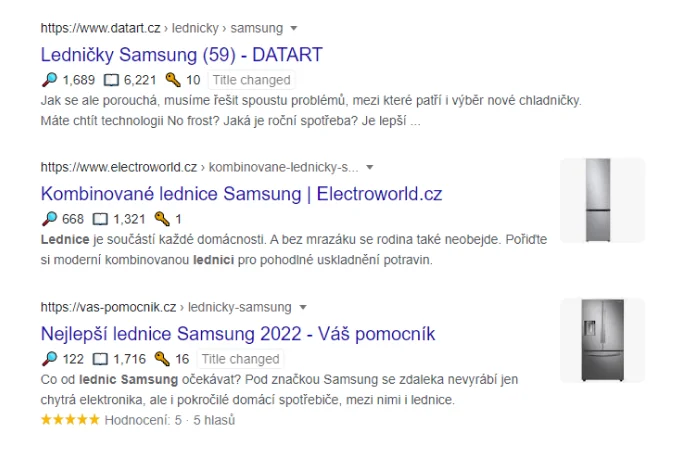Click key icon in Electroworld result
Screen dimensions: 685x450
point(160,219)
